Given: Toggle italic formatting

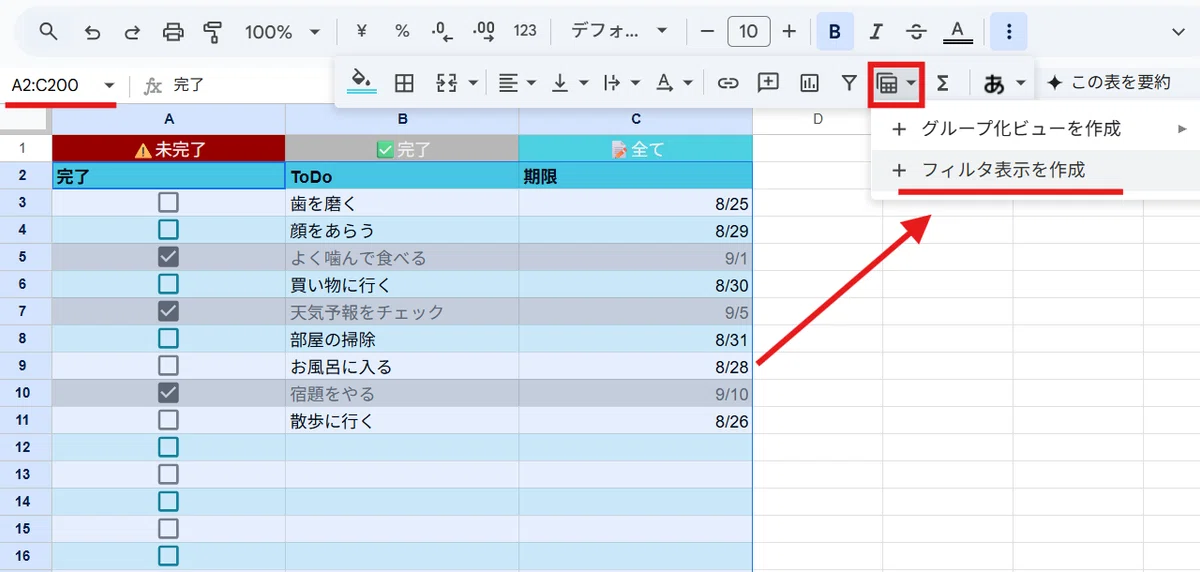Looking at the screenshot, I should (x=876, y=32).
